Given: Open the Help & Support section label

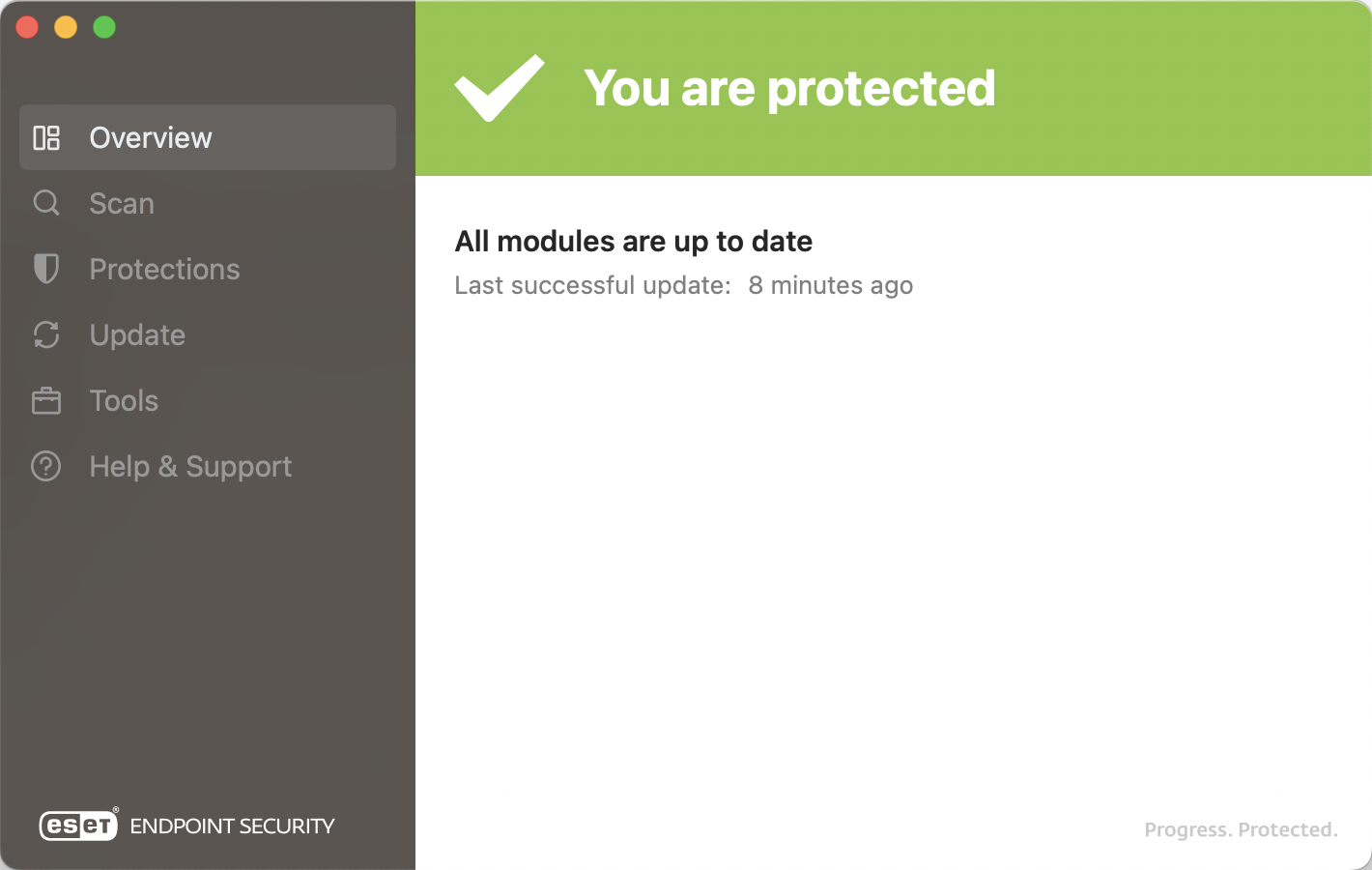Looking at the screenshot, I should (190, 467).
